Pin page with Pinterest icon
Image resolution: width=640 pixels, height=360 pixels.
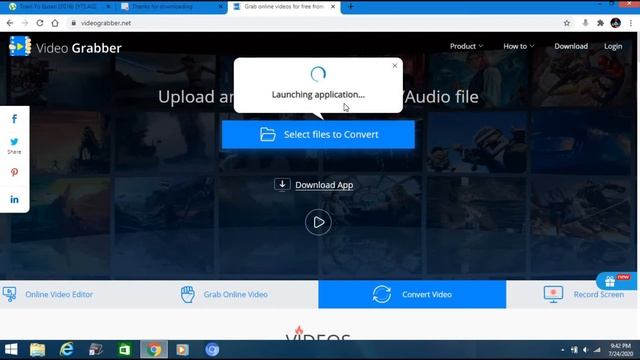point(14,172)
